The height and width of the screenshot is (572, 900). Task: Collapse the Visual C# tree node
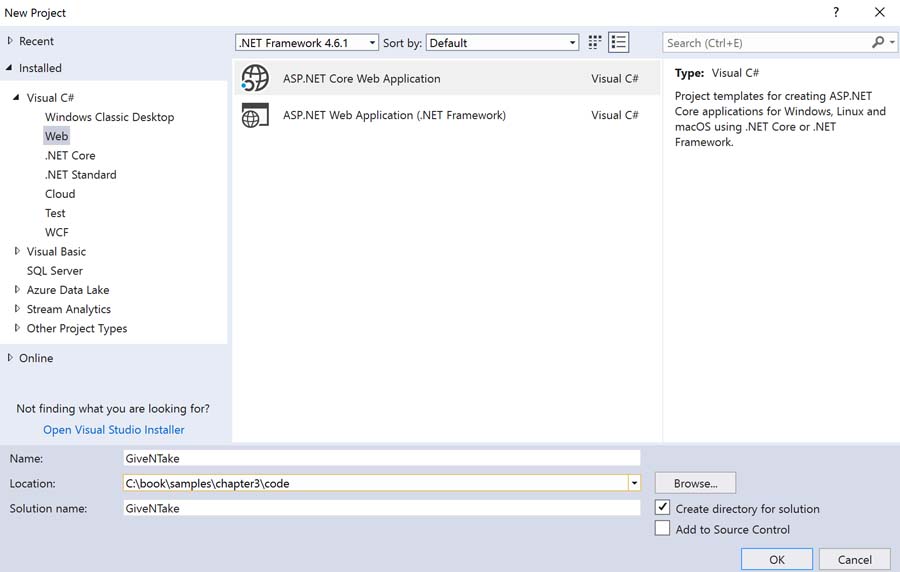(x=17, y=97)
